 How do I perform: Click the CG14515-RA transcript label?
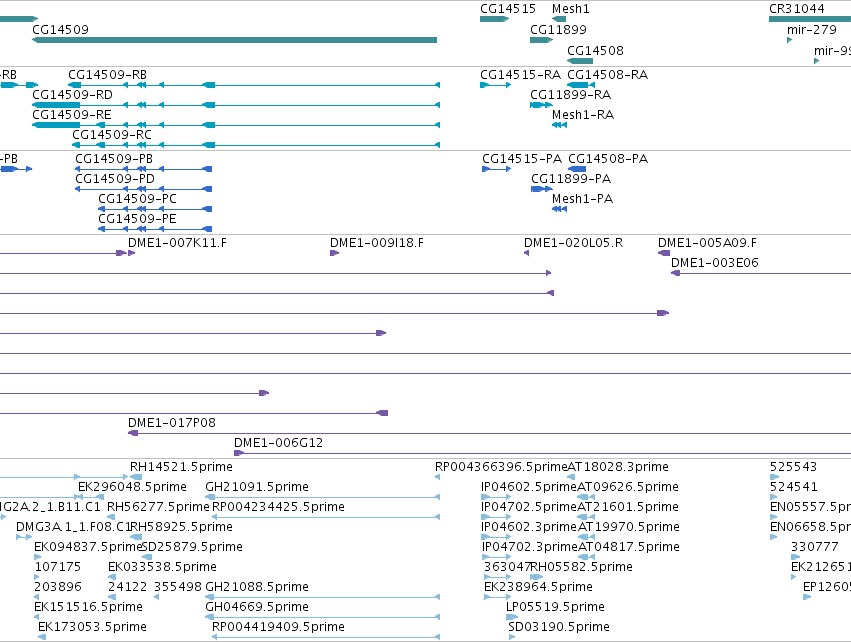(x=520, y=74)
